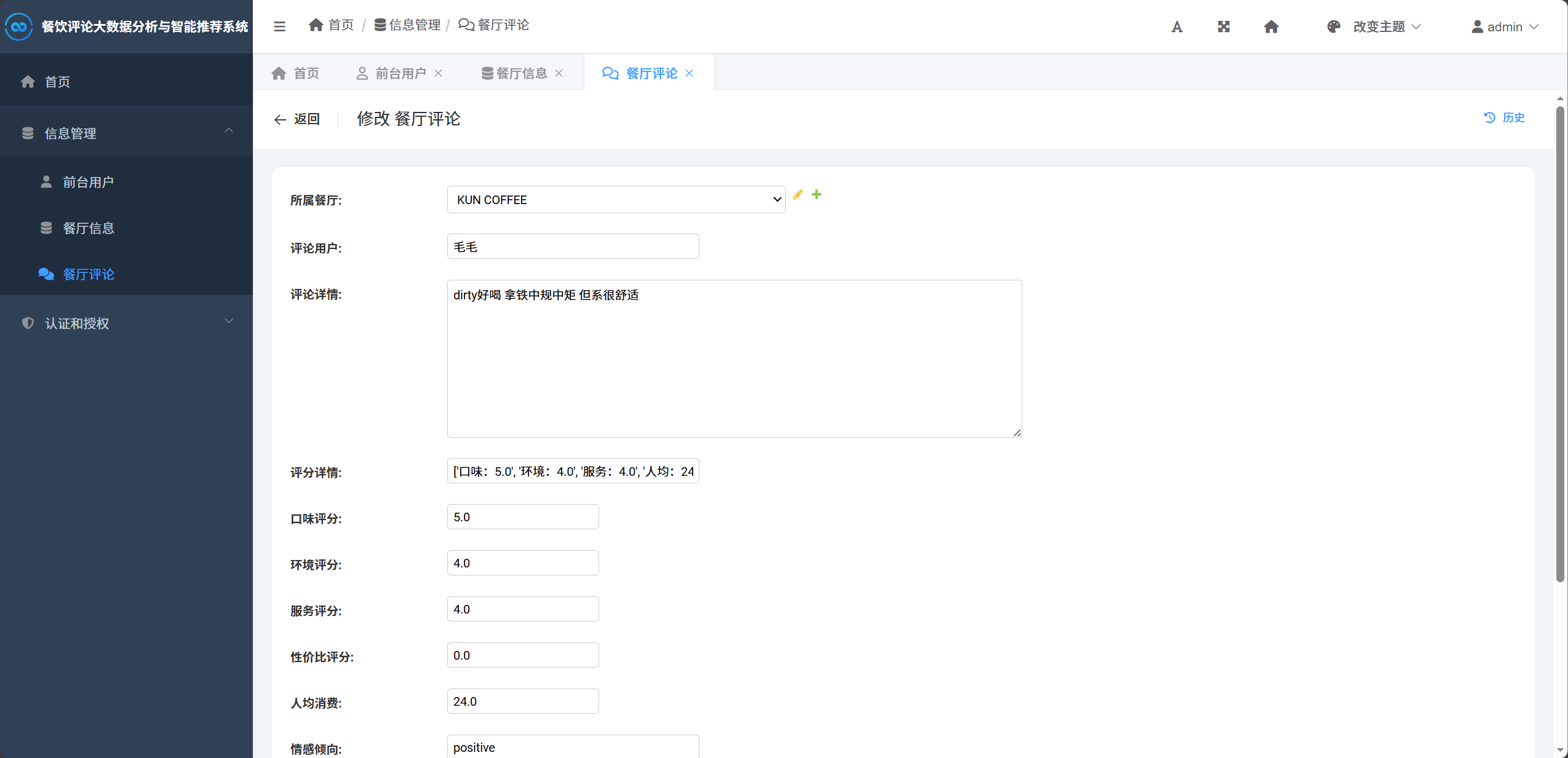Expand the 认证和授权 sidebar section
Viewport: 1568px width, 758px height.
(x=126, y=323)
